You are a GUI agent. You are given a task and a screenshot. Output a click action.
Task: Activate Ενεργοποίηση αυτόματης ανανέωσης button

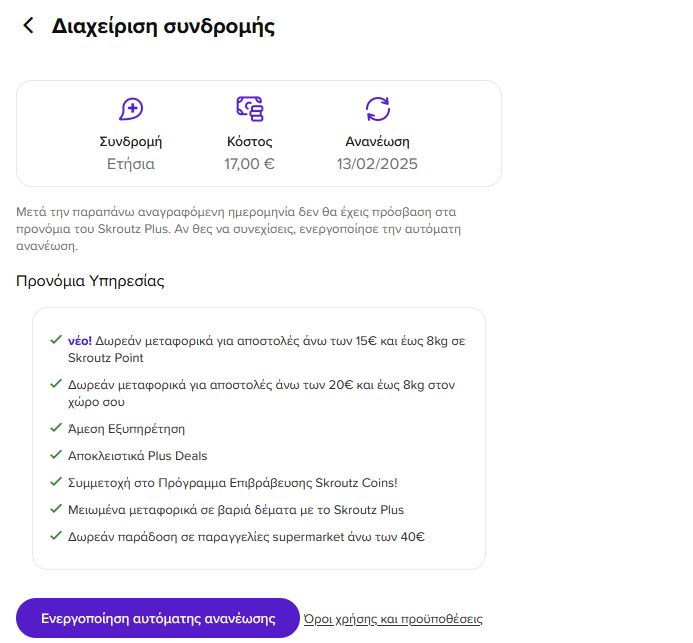(x=158, y=618)
